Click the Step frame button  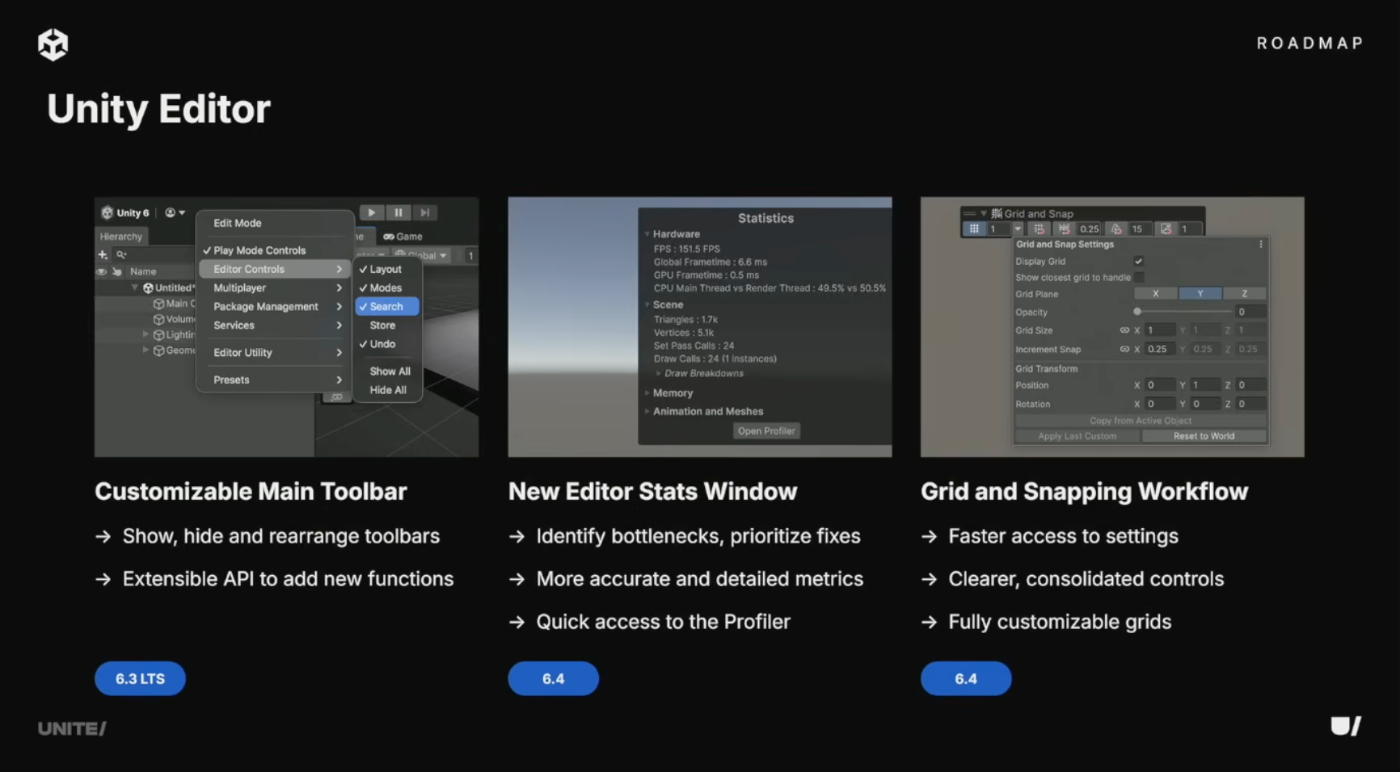[425, 212]
